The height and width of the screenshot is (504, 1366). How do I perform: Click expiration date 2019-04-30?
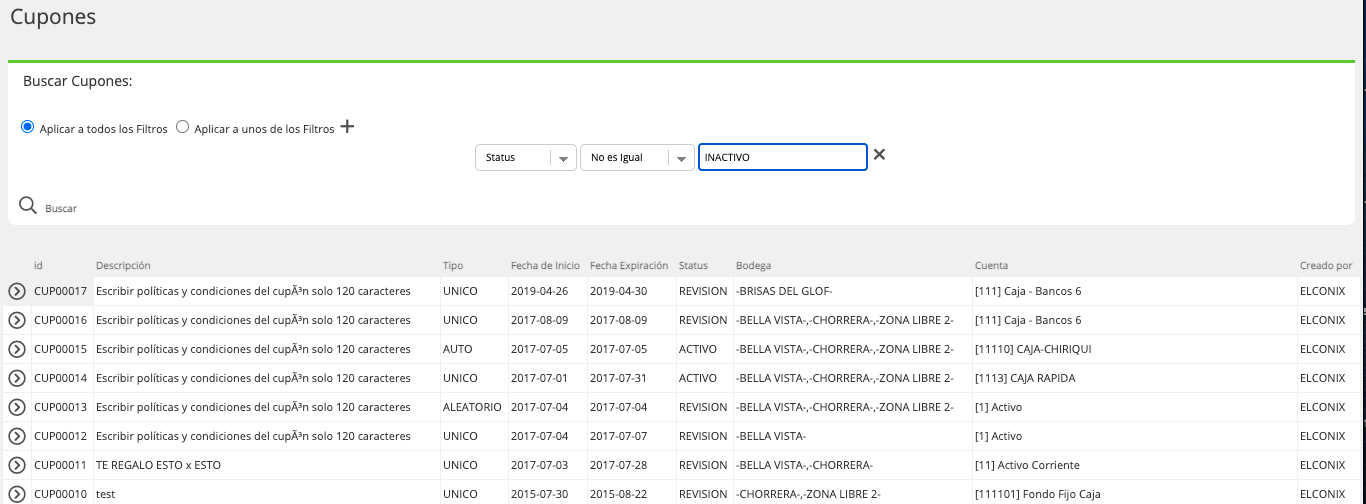tap(619, 291)
